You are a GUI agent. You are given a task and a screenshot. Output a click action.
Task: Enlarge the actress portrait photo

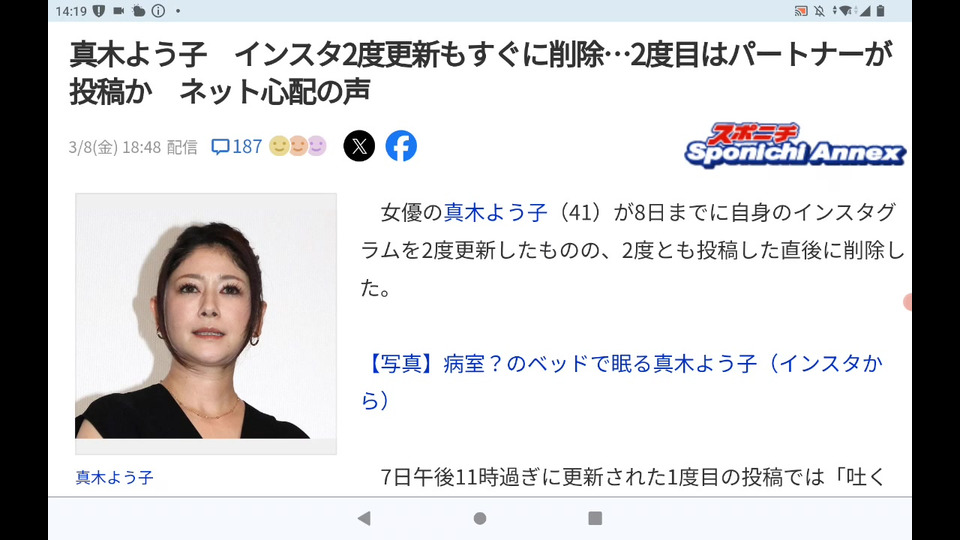coord(206,324)
